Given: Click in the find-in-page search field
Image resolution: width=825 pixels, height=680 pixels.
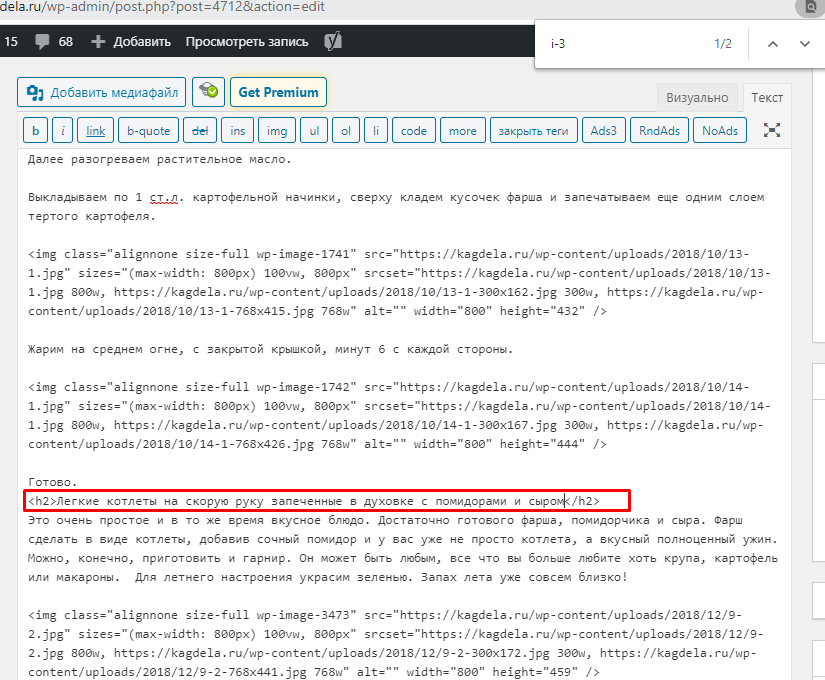Looking at the screenshot, I should click(620, 44).
